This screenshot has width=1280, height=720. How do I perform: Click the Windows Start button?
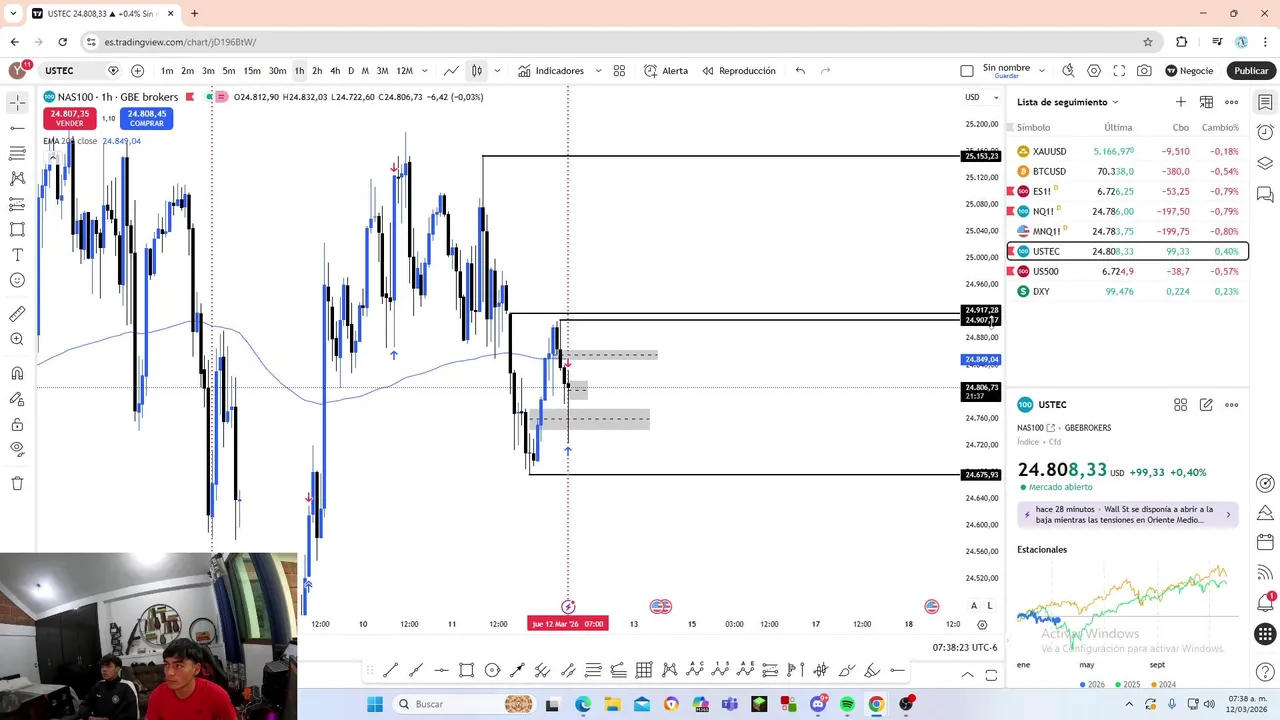coord(375,704)
